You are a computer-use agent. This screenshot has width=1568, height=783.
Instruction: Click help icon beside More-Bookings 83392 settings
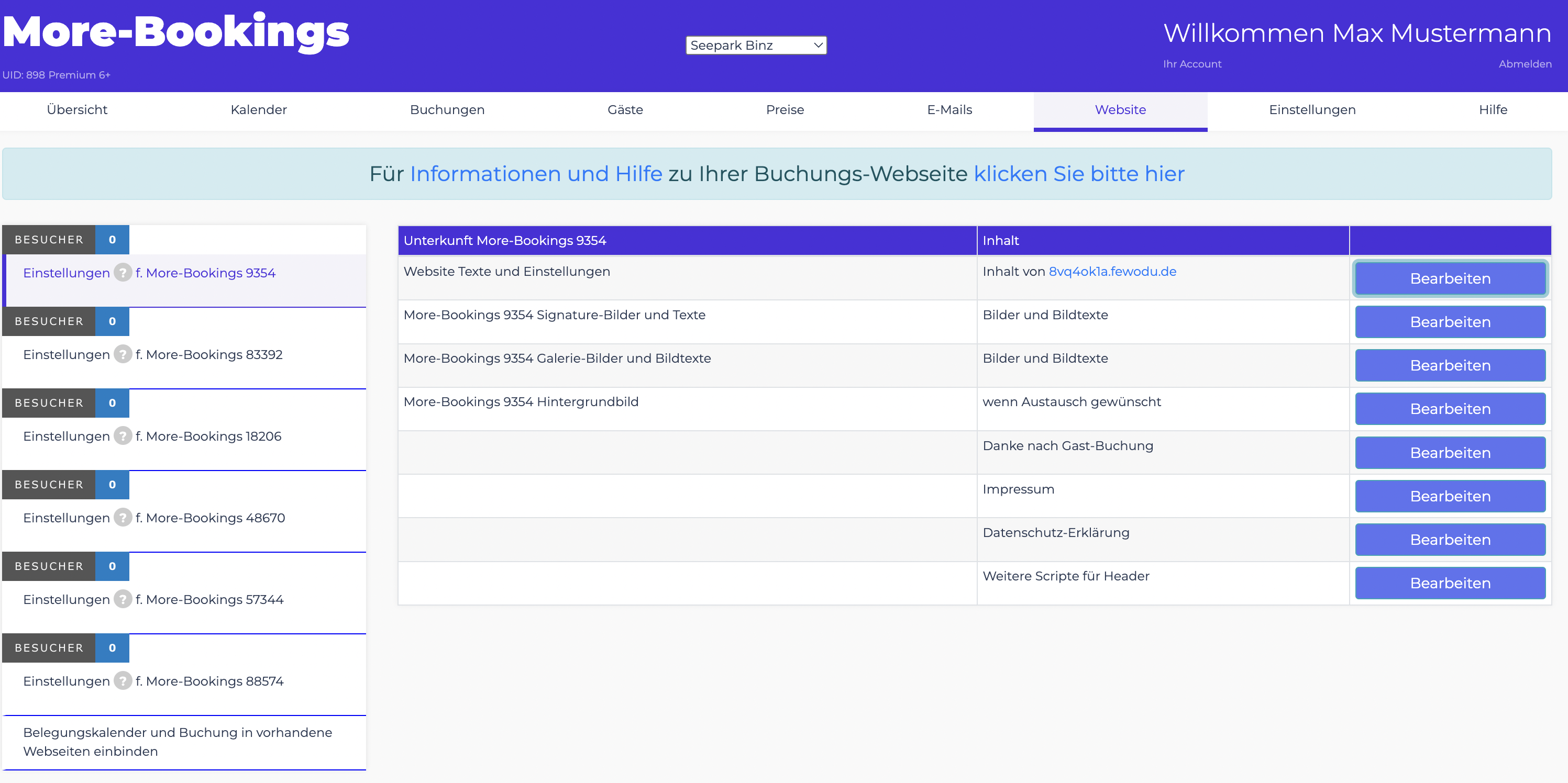(123, 354)
